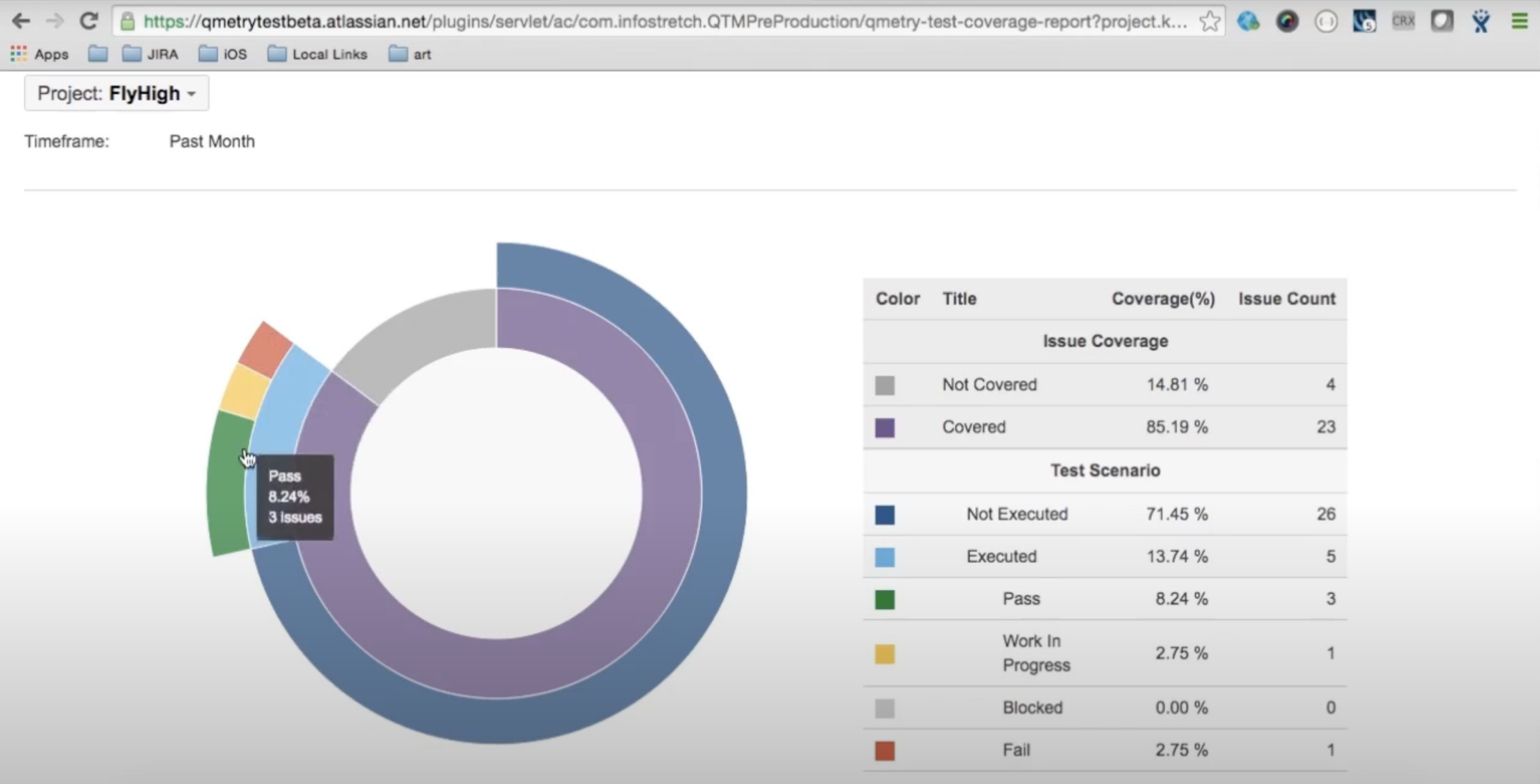This screenshot has height=784, width=1540.
Task: Click the 0.00 % Blocked coverage value
Action: [x=1181, y=707]
